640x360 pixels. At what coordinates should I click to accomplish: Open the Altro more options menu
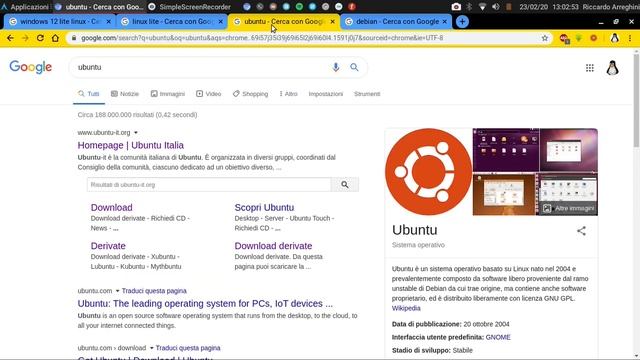click(289, 94)
